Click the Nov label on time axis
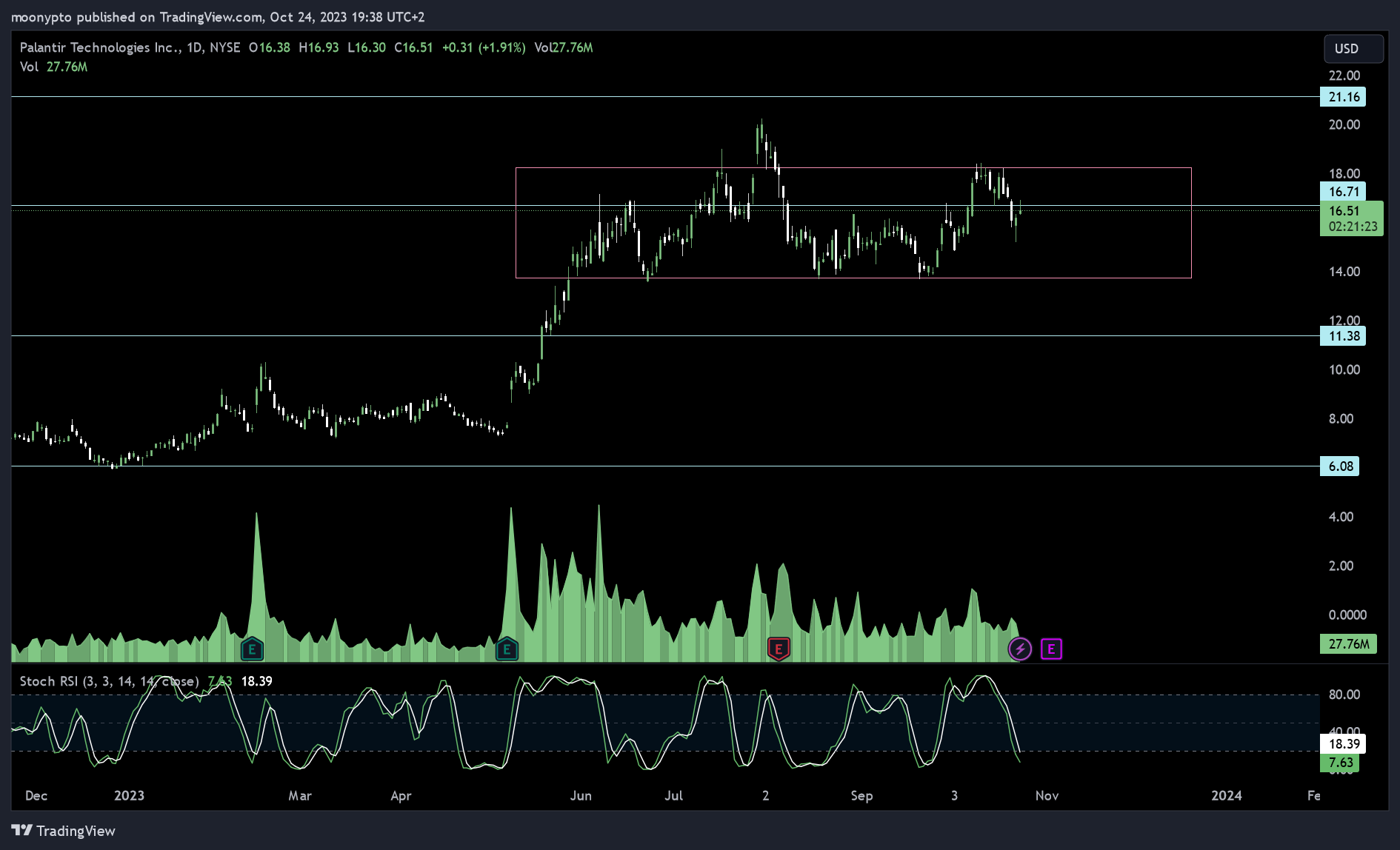The height and width of the screenshot is (850, 1400). tap(1047, 796)
